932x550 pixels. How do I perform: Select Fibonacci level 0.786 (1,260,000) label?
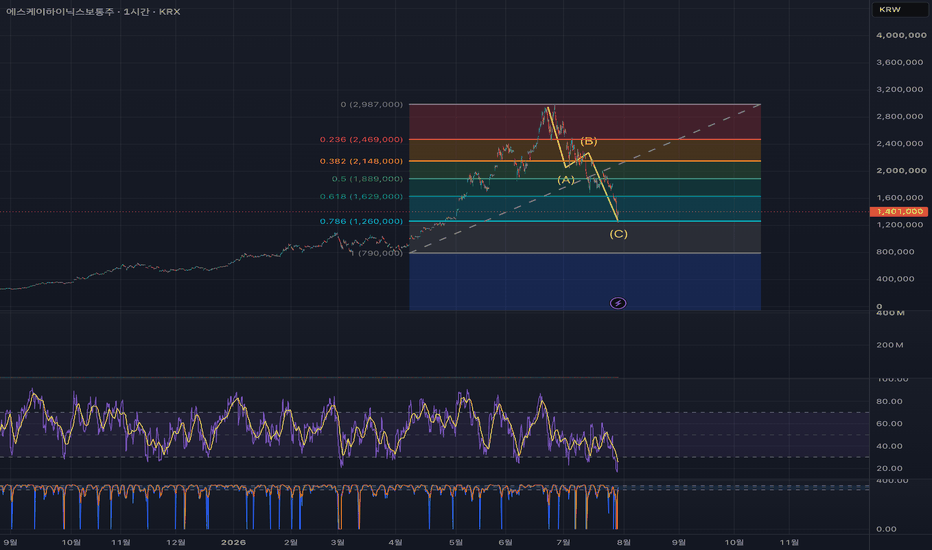361,221
